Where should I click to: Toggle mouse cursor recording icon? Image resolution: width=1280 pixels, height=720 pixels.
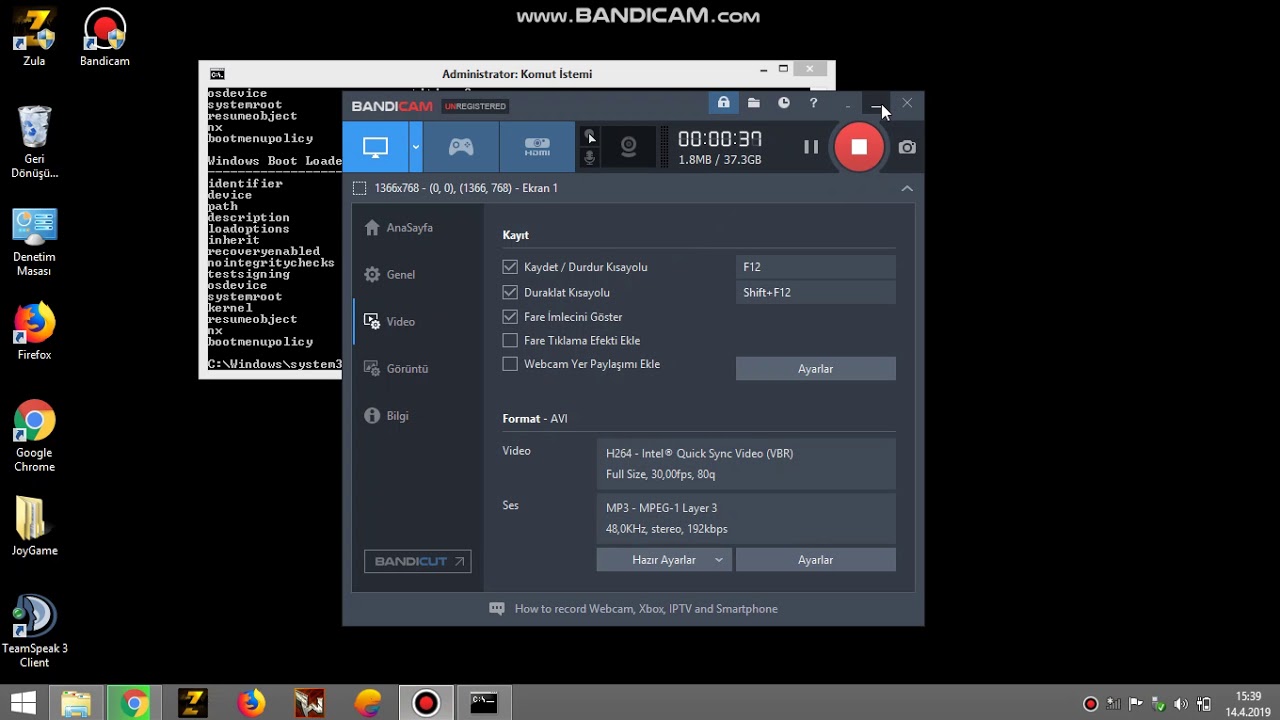[x=590, y=136]
